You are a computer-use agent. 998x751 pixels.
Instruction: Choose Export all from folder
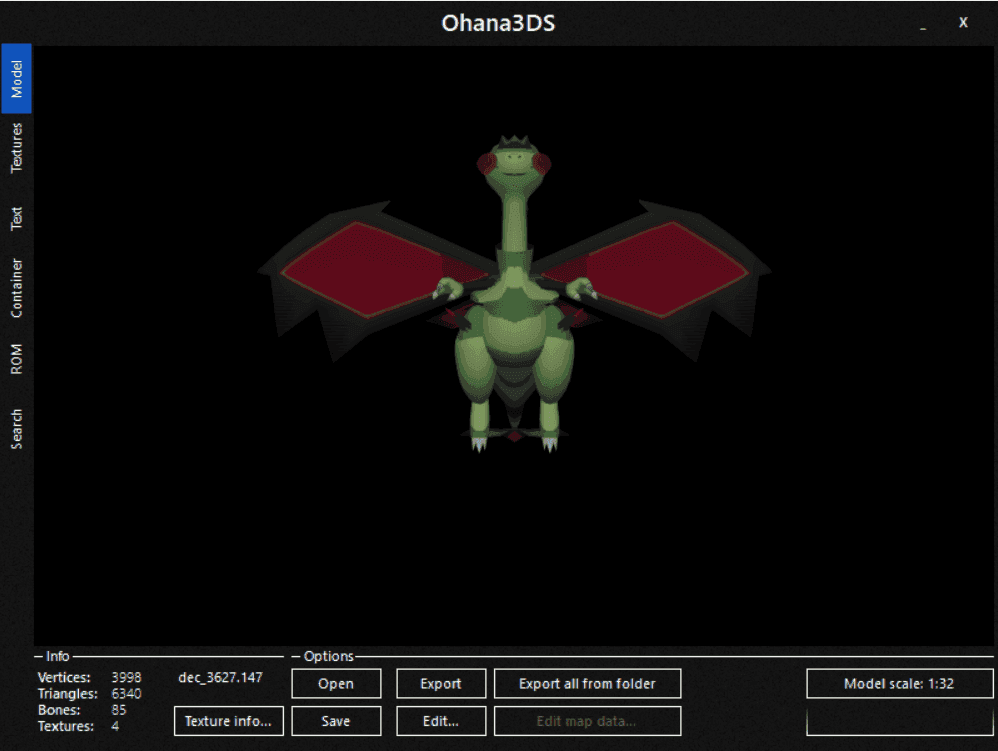point(587,684)
